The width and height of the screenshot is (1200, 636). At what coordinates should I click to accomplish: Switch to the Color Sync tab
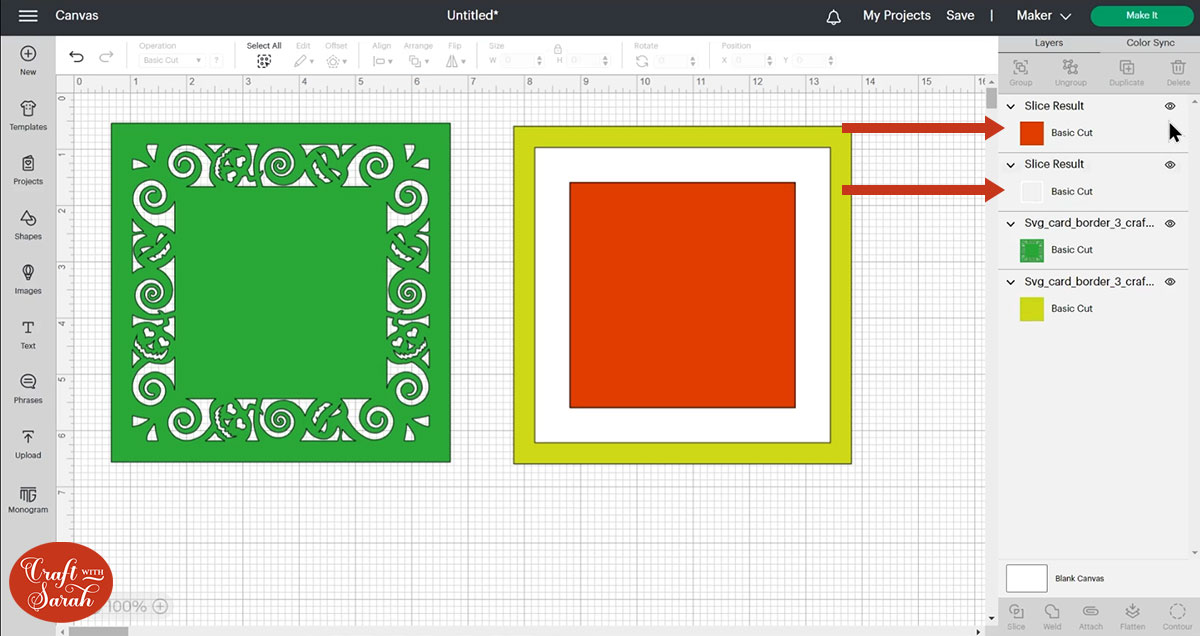[x=1150, y=43]
